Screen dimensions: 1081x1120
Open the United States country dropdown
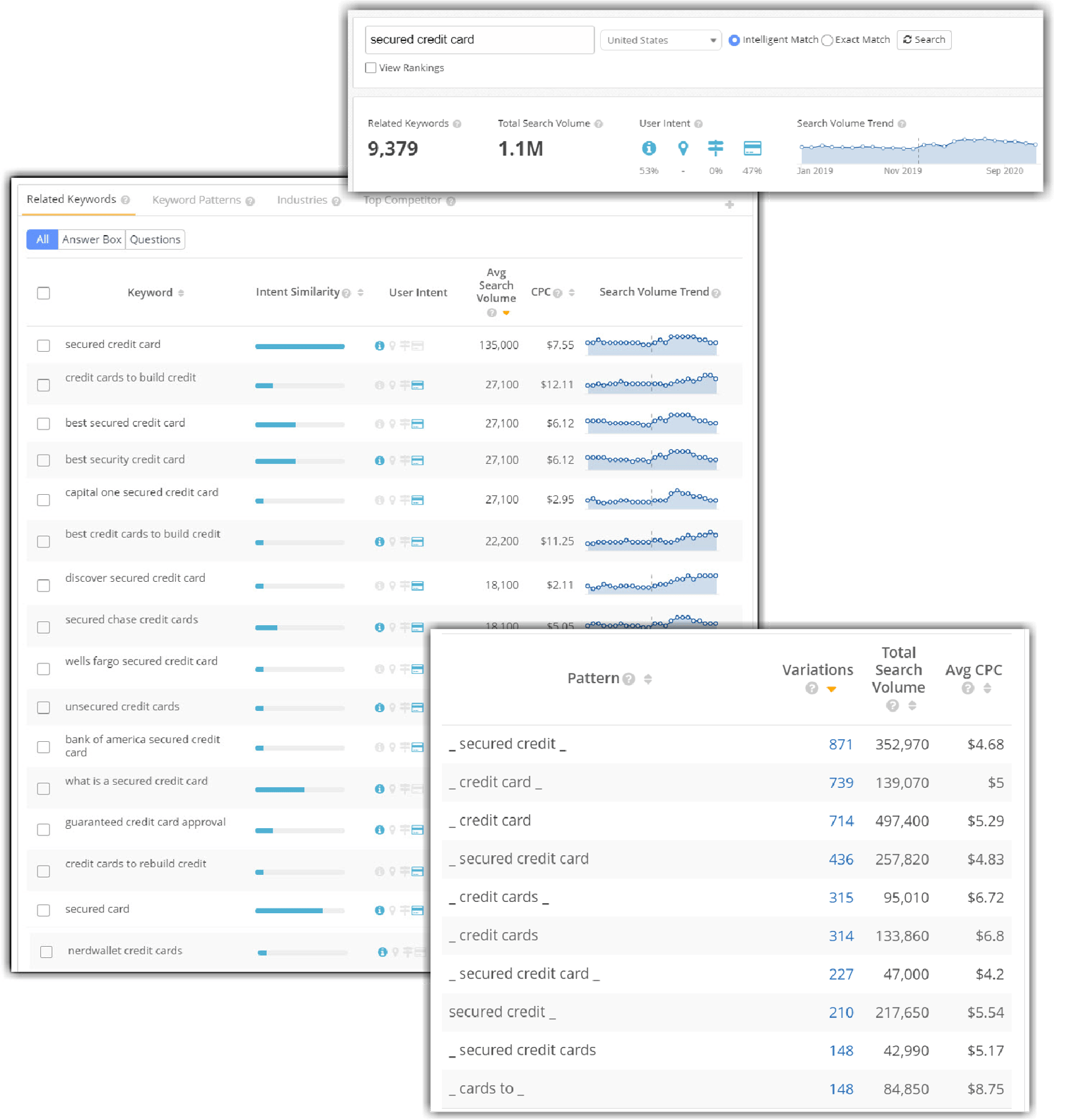pyautogui.click(x=661, y=40)
